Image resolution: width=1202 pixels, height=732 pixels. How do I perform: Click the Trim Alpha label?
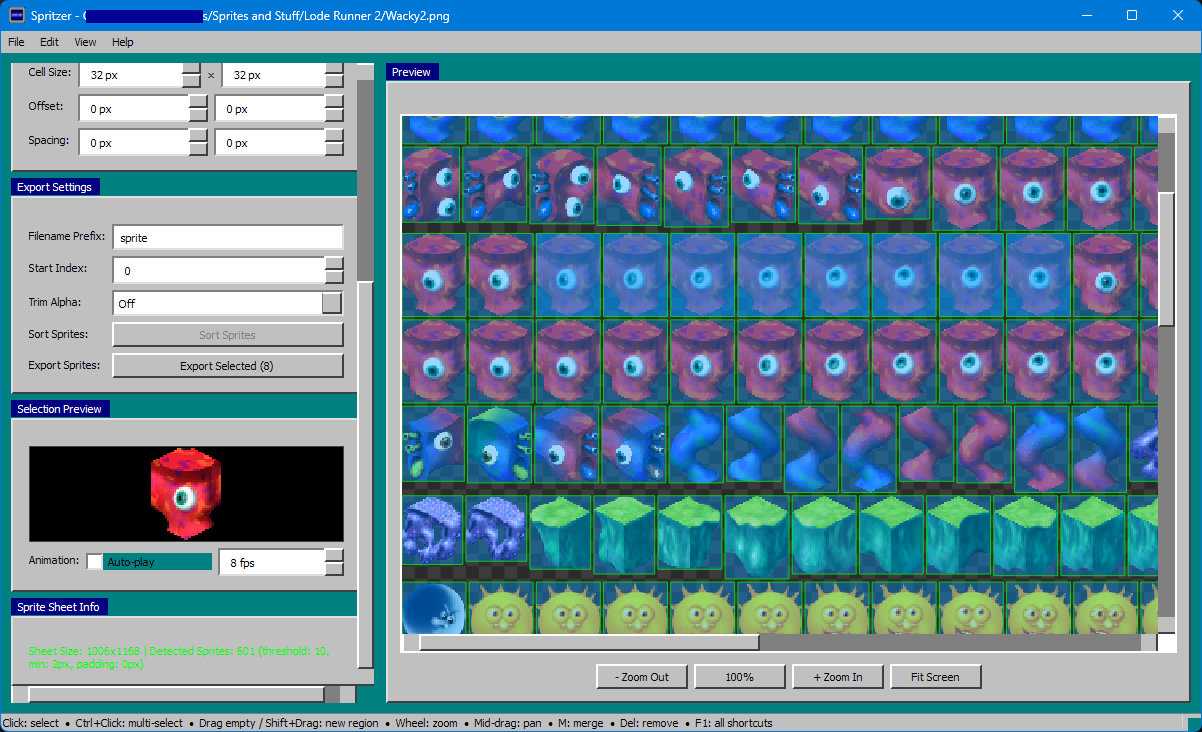pyautogui.click(x=55, y=302)
